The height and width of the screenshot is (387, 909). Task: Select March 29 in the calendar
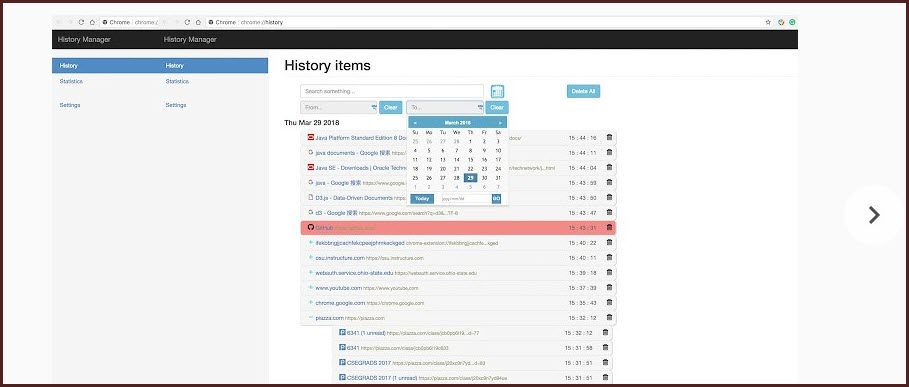(471, 178)
